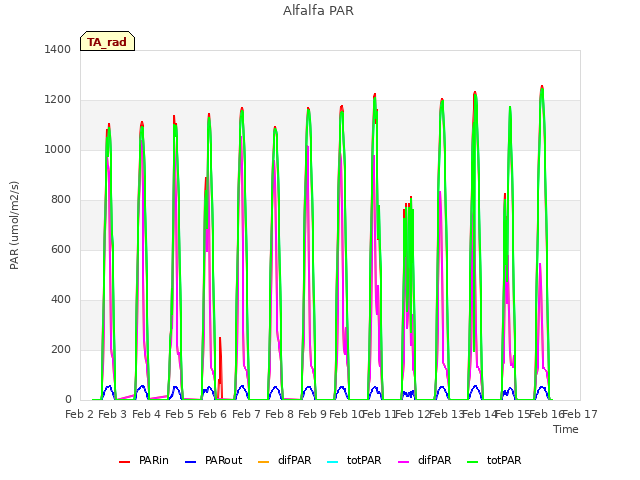Select the PARin legend label
The width and height of the screenshot is (640, 480).
tap(154, 460)
